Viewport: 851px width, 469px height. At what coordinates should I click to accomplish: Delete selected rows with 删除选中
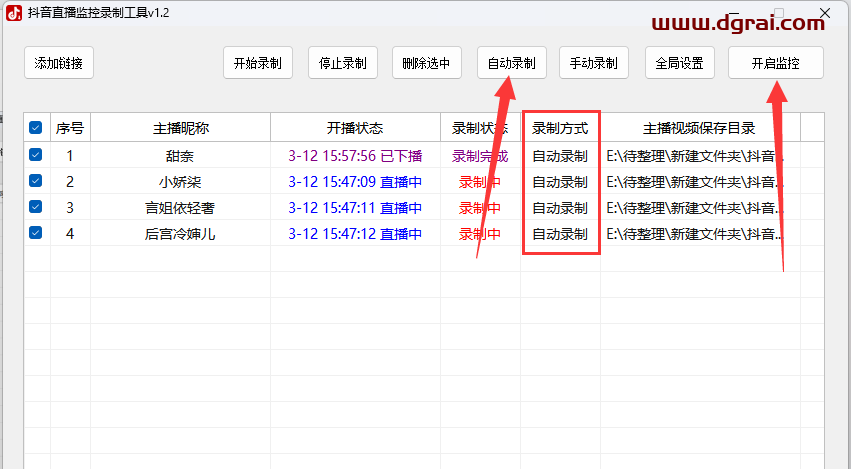(x=427, y=63)
